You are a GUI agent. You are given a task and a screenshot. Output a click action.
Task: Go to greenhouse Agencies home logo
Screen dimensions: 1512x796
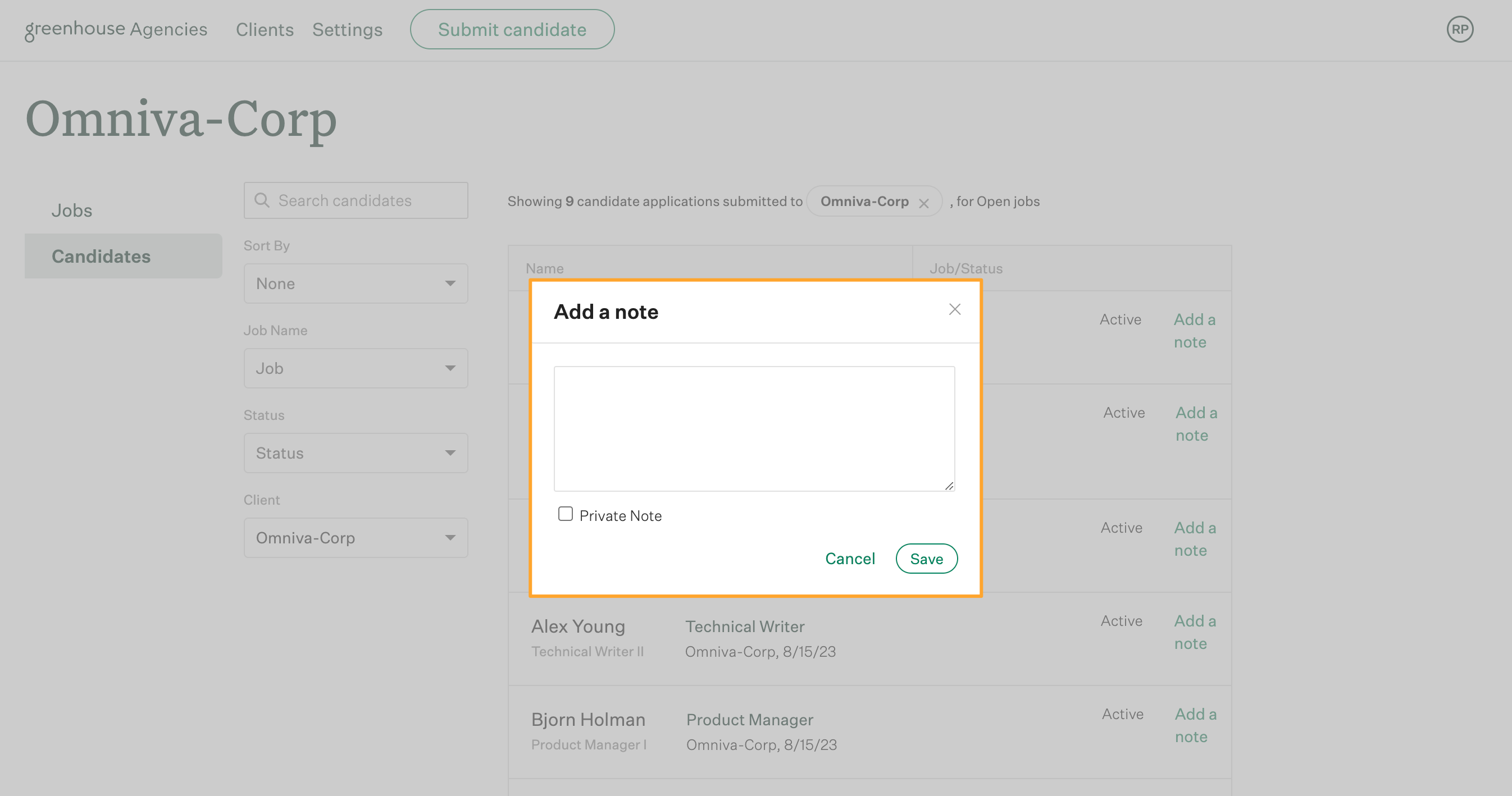[x=116, y=29]
